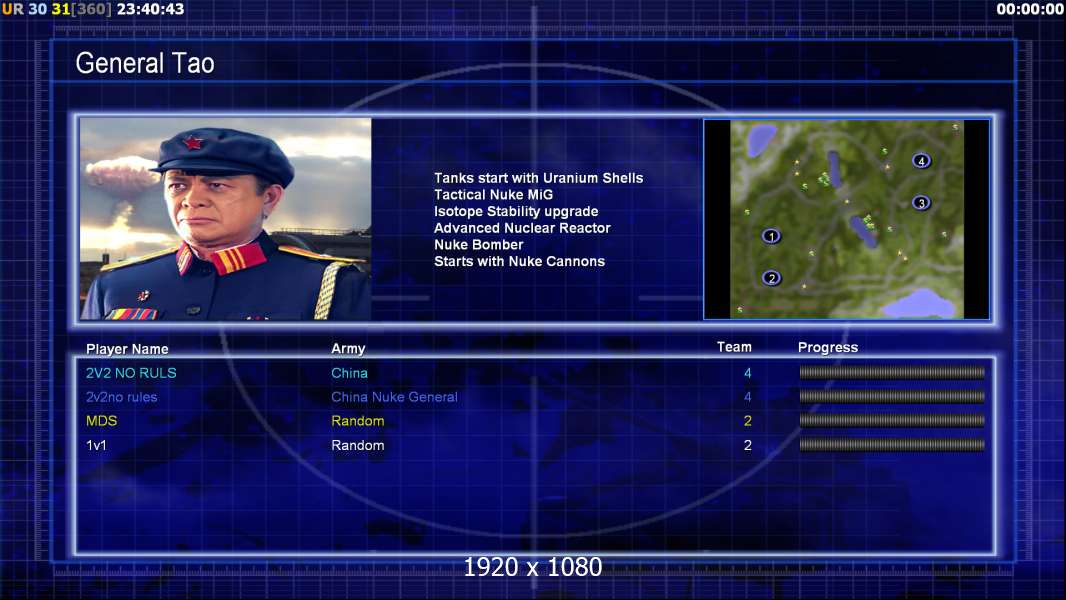Click start position marker 4 on minimap
Viewport: 1066px width, 600px height.
tap(921, 161)
